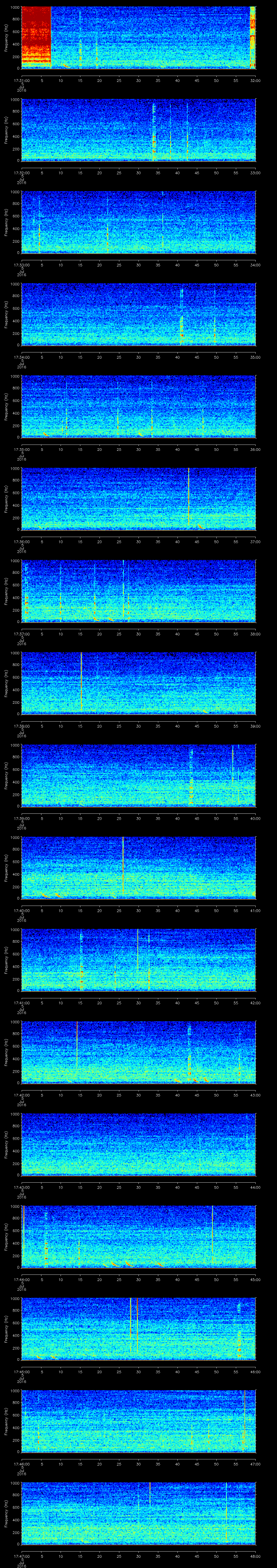
Task: Select the tall spike at 26 s in 17:40 spectrogram
Action: [x=123, y=866]
